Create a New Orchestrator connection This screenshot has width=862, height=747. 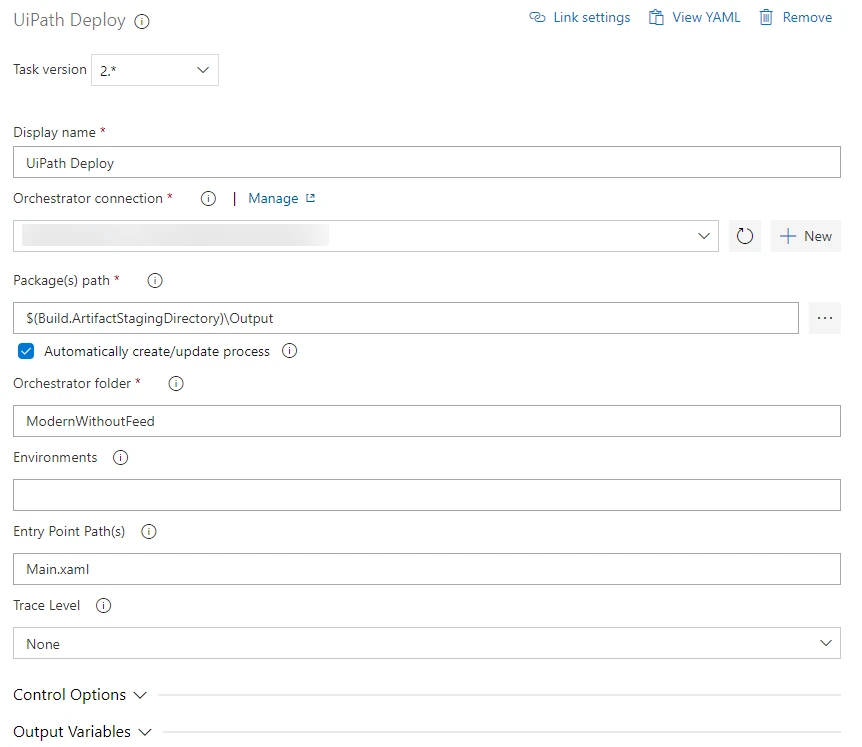pos(805,236)
